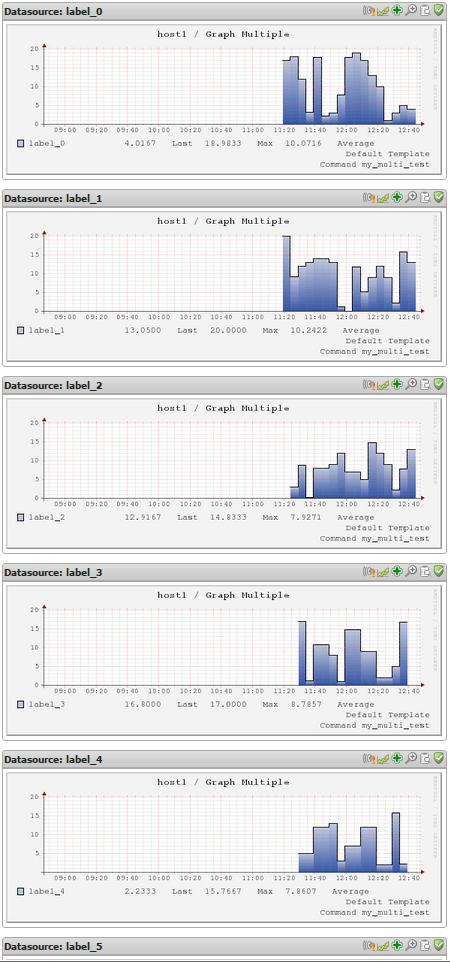450x962 pixels.
Task: Click the label_0 legend color box
Action: [21, 143]
